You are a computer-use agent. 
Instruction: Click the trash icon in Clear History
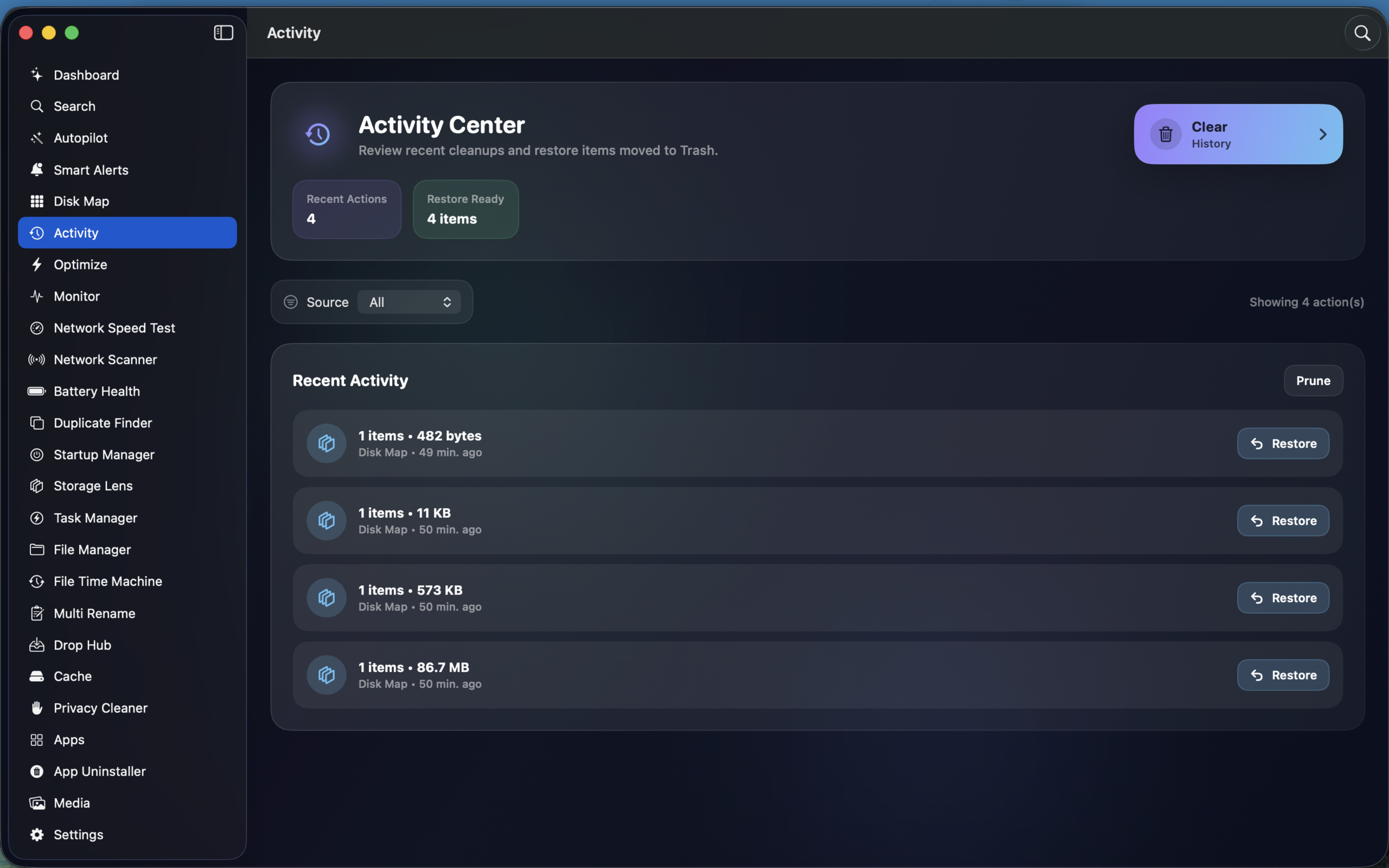(1165, 135)
